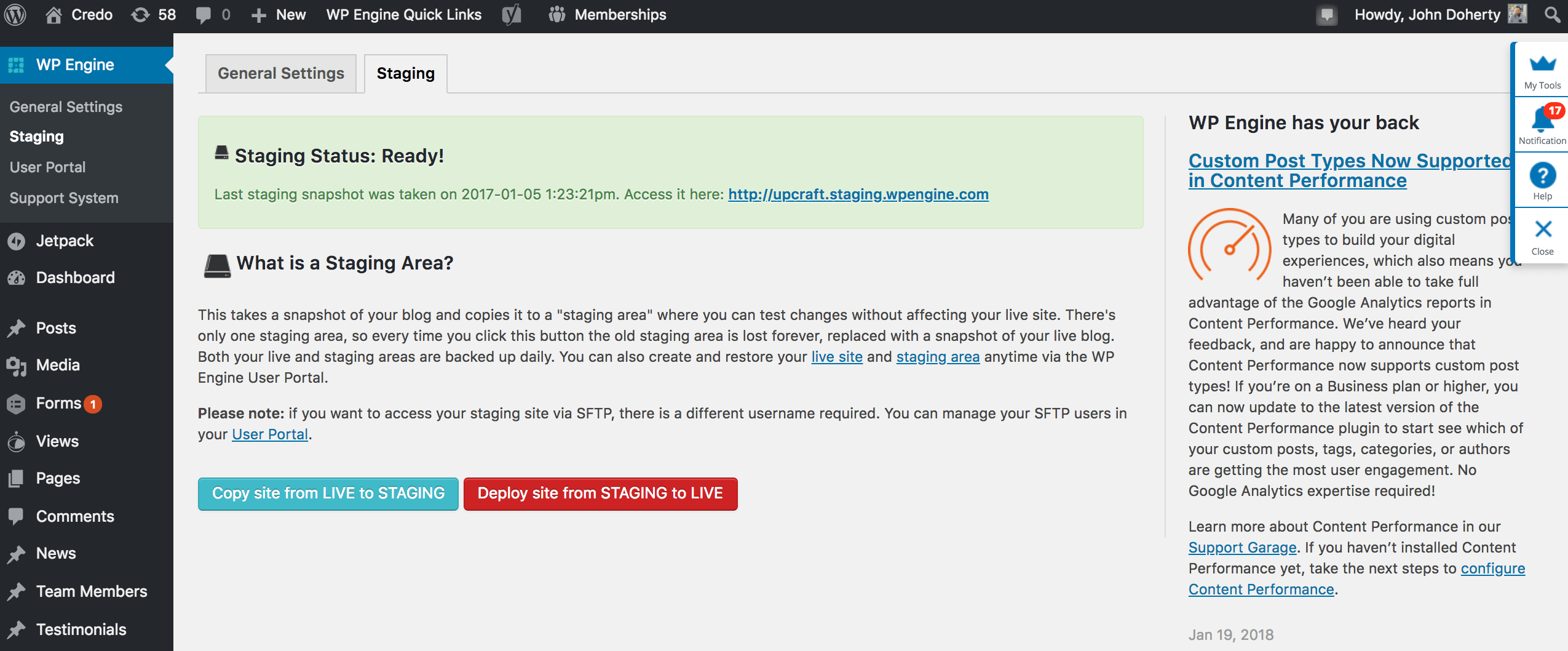Click Copy site from LIVE to STAGING
Viewport: 1568px width, 651px height.
[328, 493]
